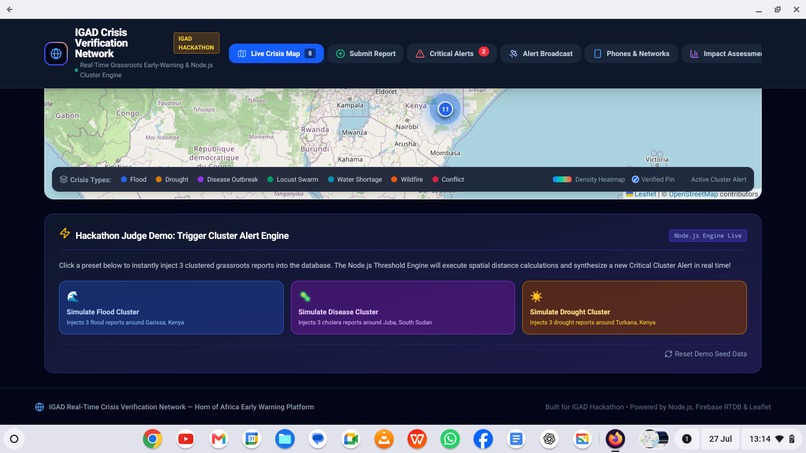The height and width of the screenshot is (453, 806).
Task: Open Google Messages from the shelf
Action: (318, 439)
